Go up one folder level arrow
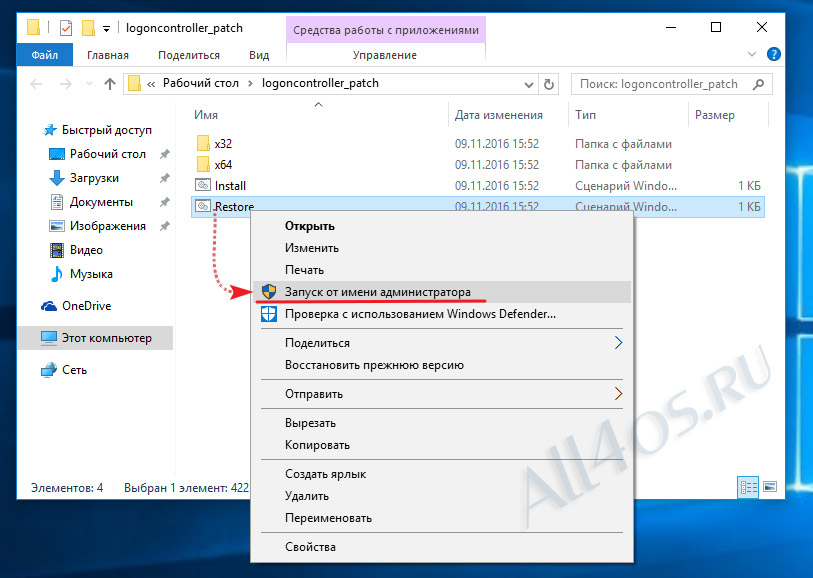 point(109,84)
